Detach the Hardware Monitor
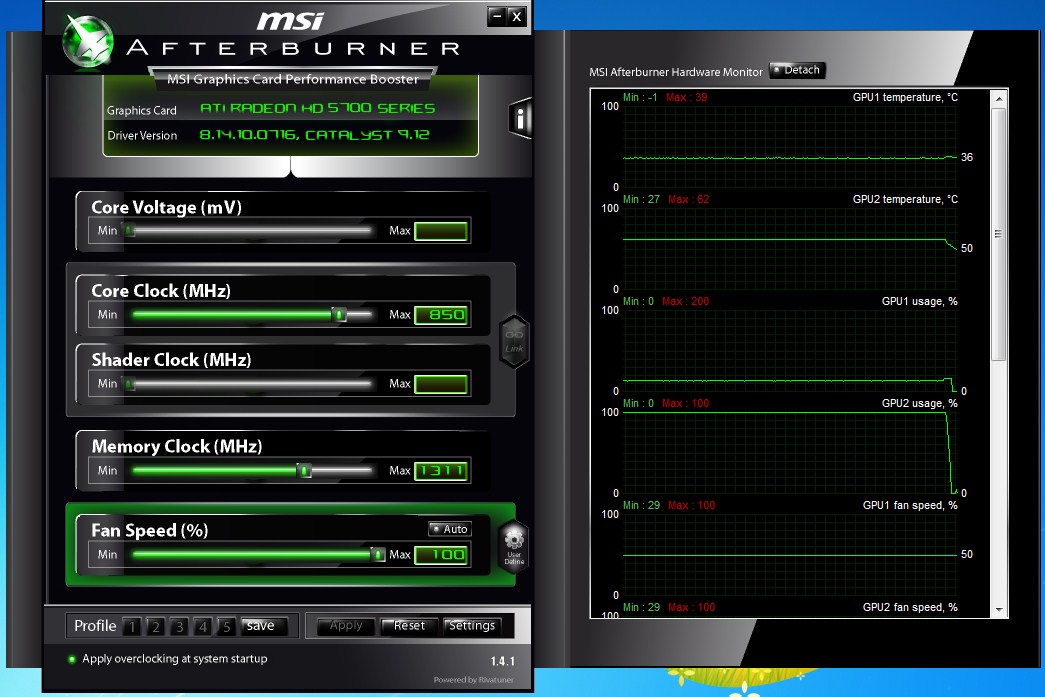Image resolution: width=1045 pixels, height=697 pixels. coord(797,70)
